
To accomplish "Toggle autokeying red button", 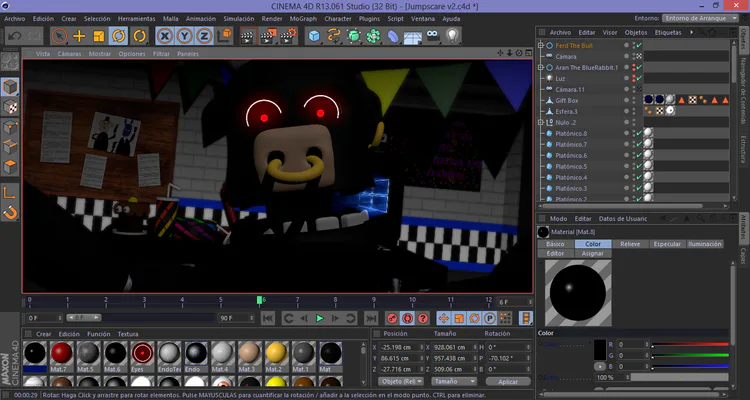I will (x=408, y=318).
